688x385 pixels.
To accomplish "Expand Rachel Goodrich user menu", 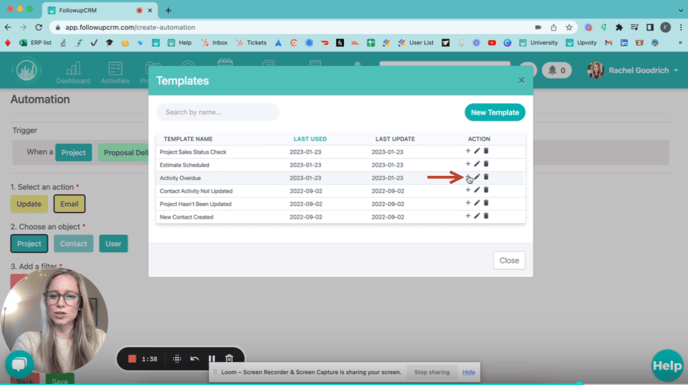I will coord(634,70).
